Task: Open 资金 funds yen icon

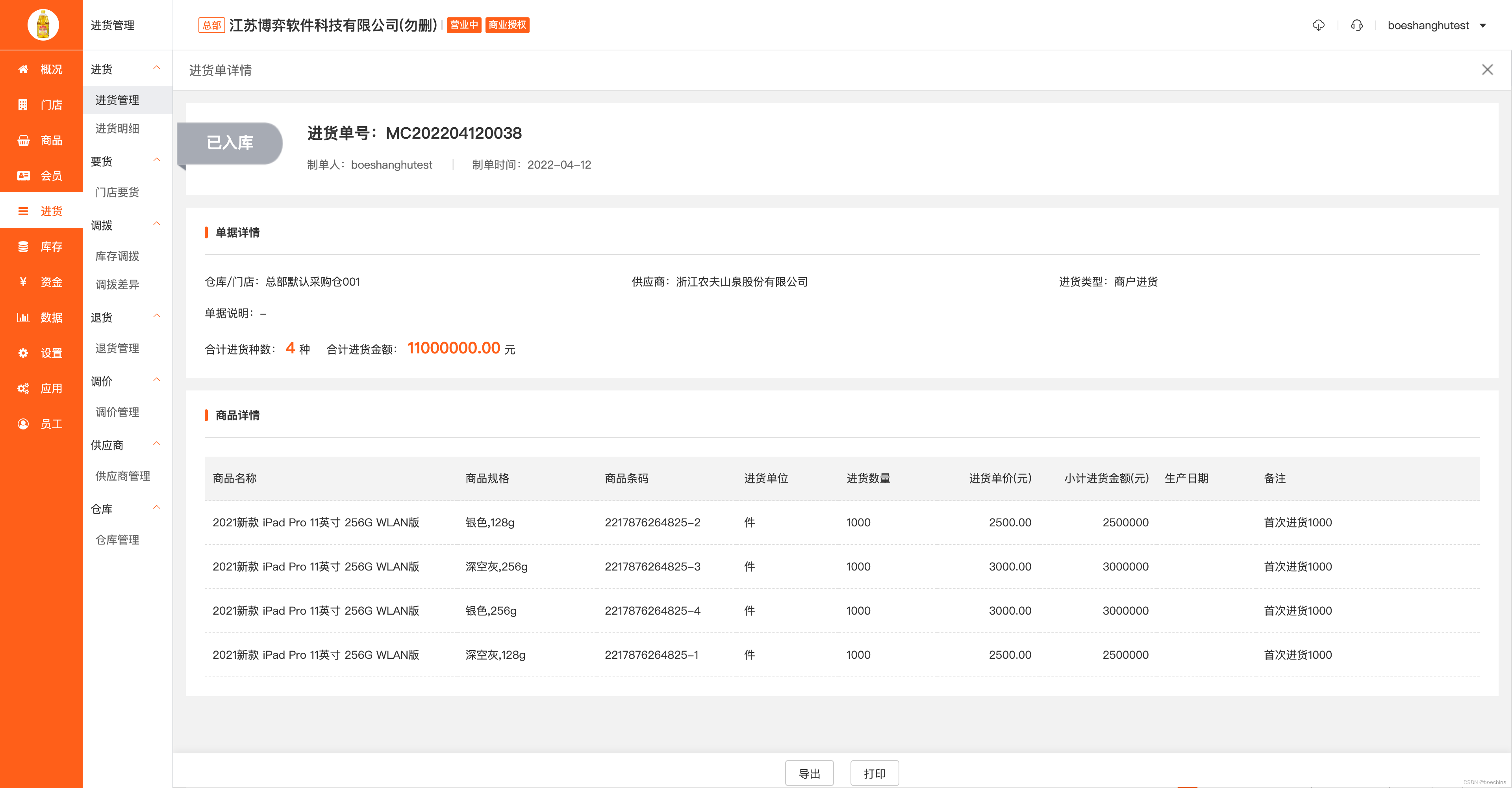Action: [24, 282]
